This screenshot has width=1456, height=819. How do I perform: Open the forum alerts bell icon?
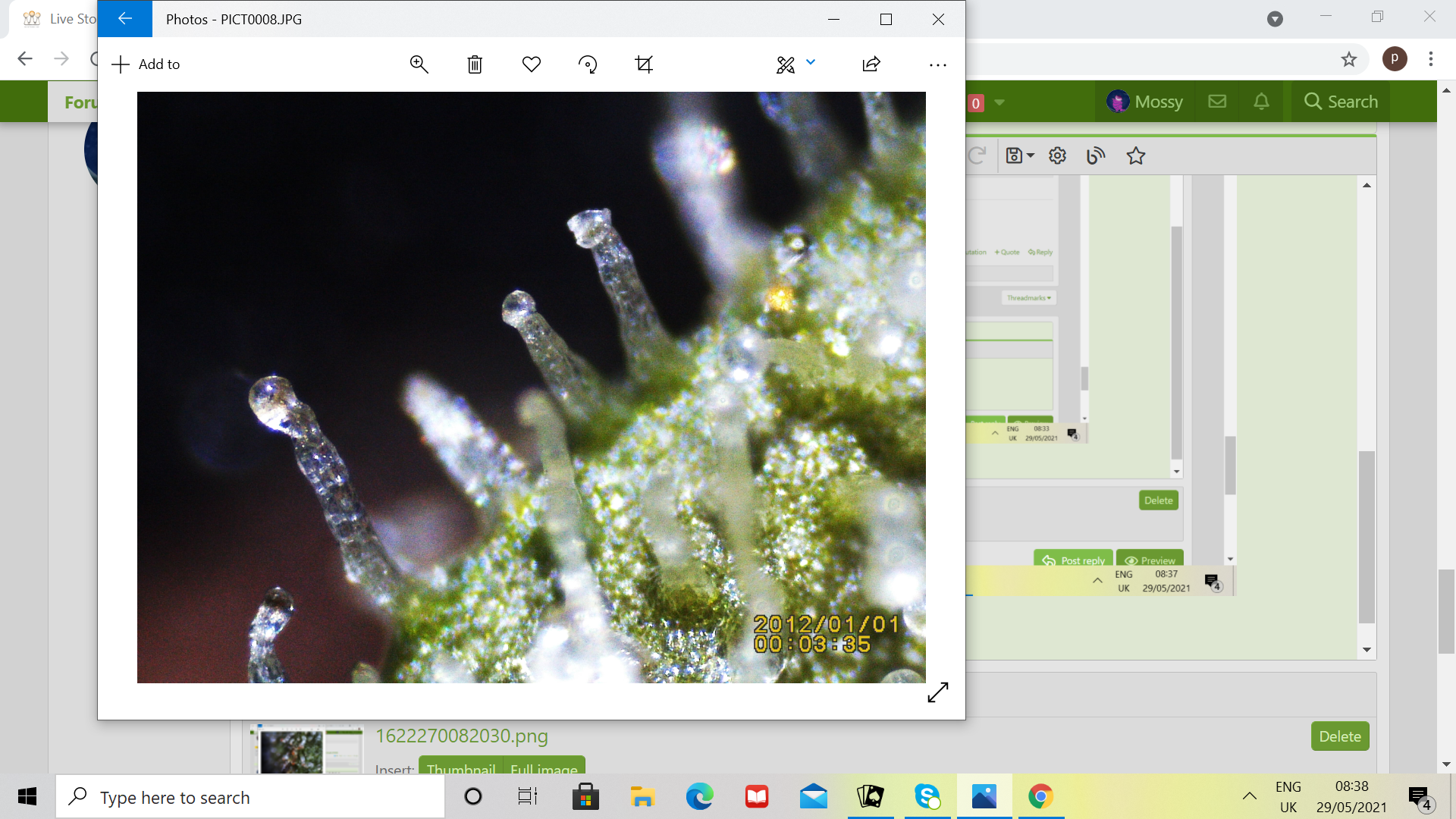point(1261,102)
